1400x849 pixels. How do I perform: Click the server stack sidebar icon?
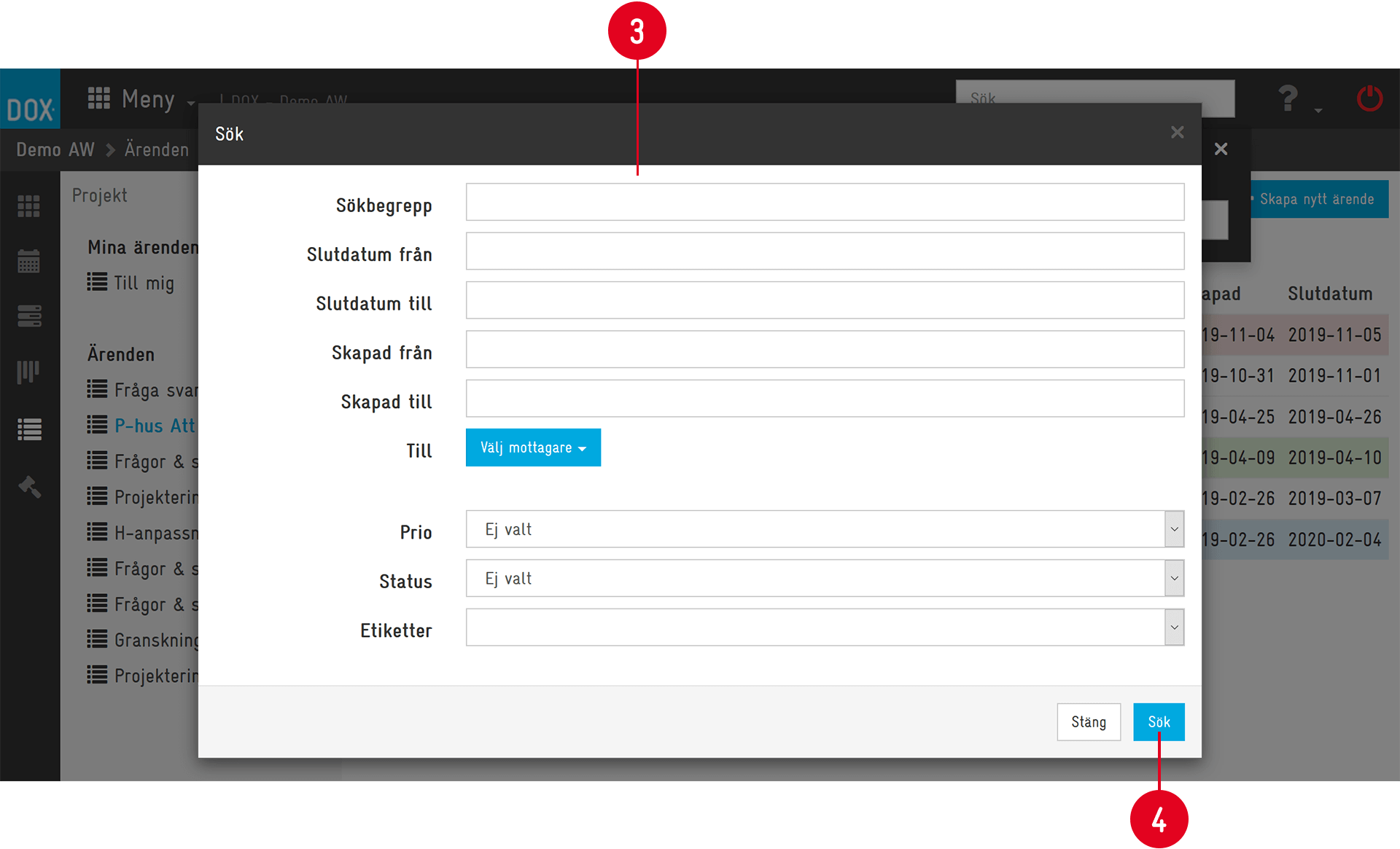pyautogui.click(x=28, y=316)
